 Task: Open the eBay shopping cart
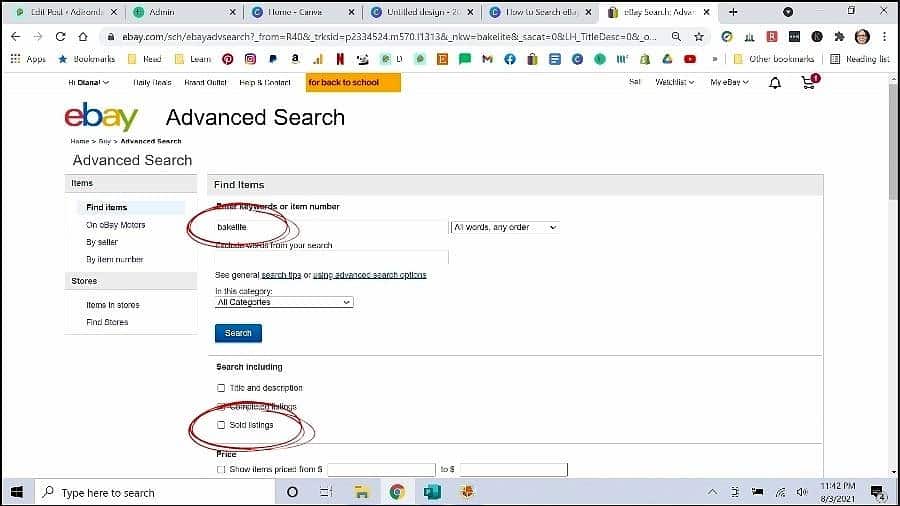point(808,83)
